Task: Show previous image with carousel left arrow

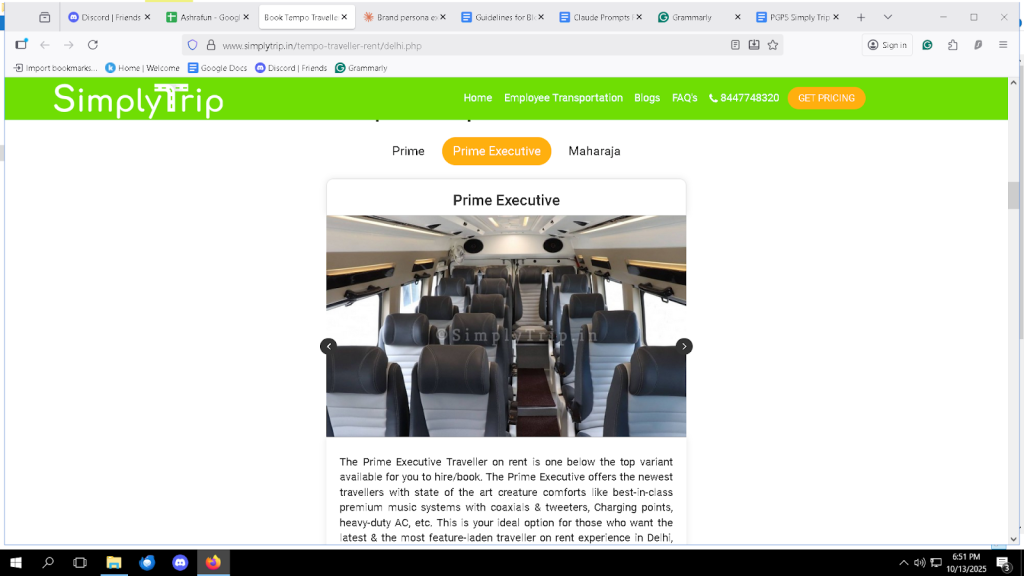Action: pos(328,346)
